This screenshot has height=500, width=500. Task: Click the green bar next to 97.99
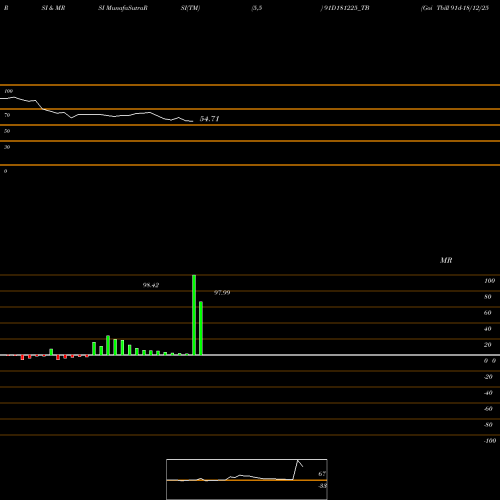tap(201, 328)
